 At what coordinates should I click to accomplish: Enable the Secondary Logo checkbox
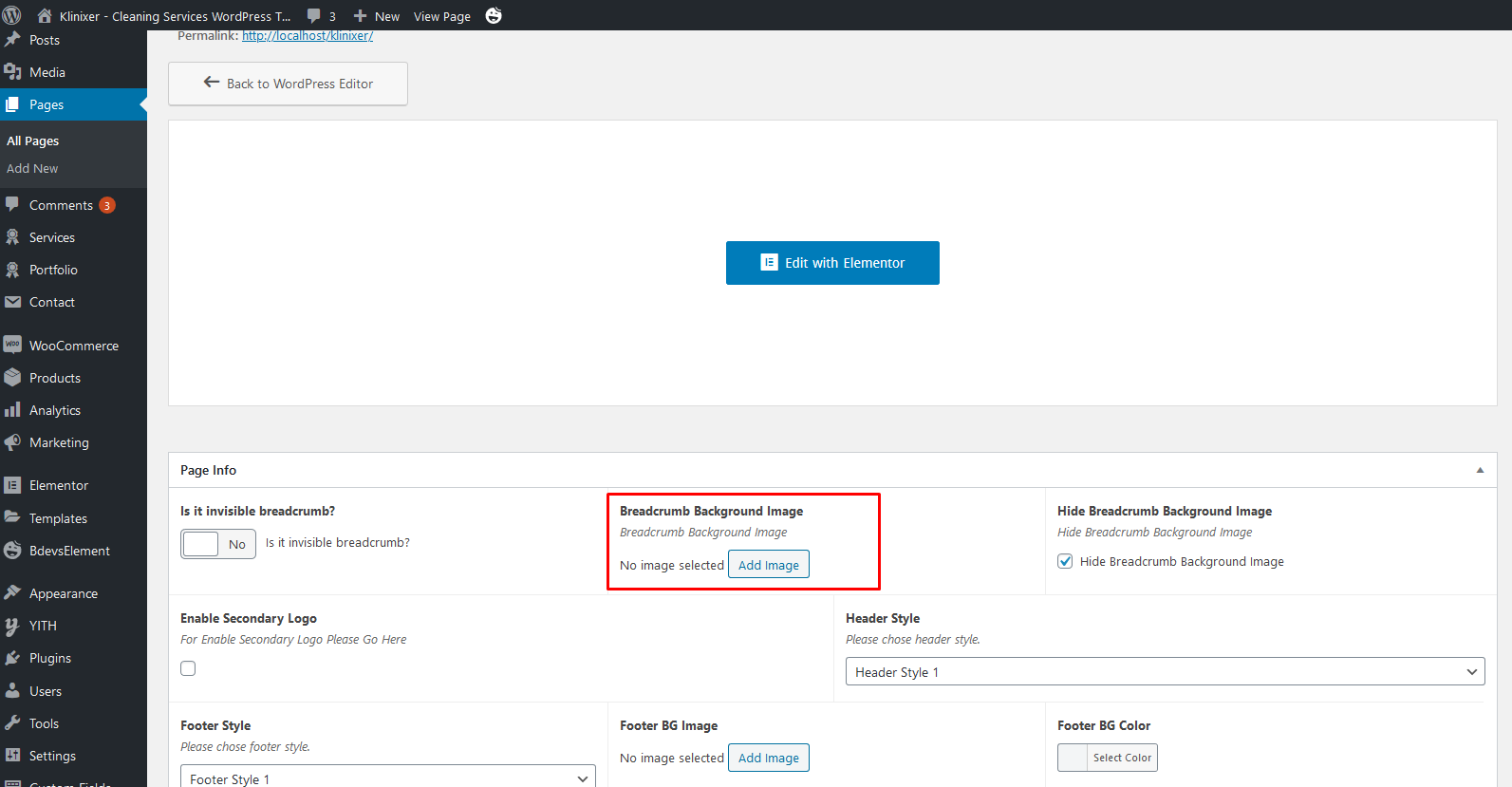[188, 668]
